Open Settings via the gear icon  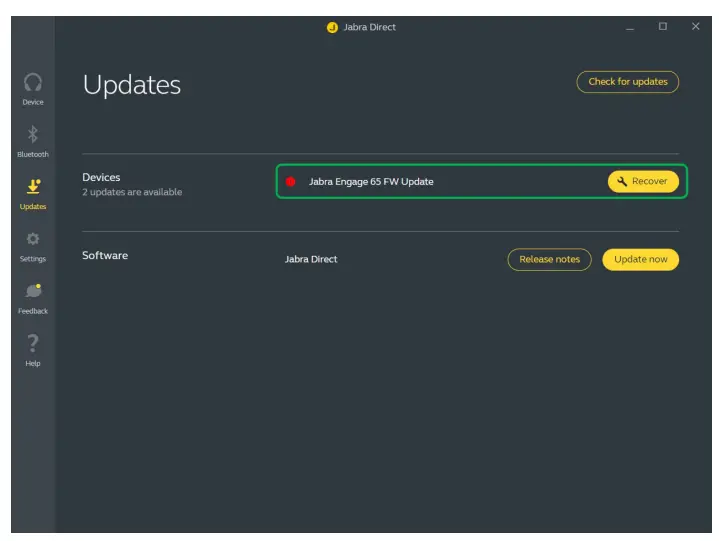click(33, 239)
